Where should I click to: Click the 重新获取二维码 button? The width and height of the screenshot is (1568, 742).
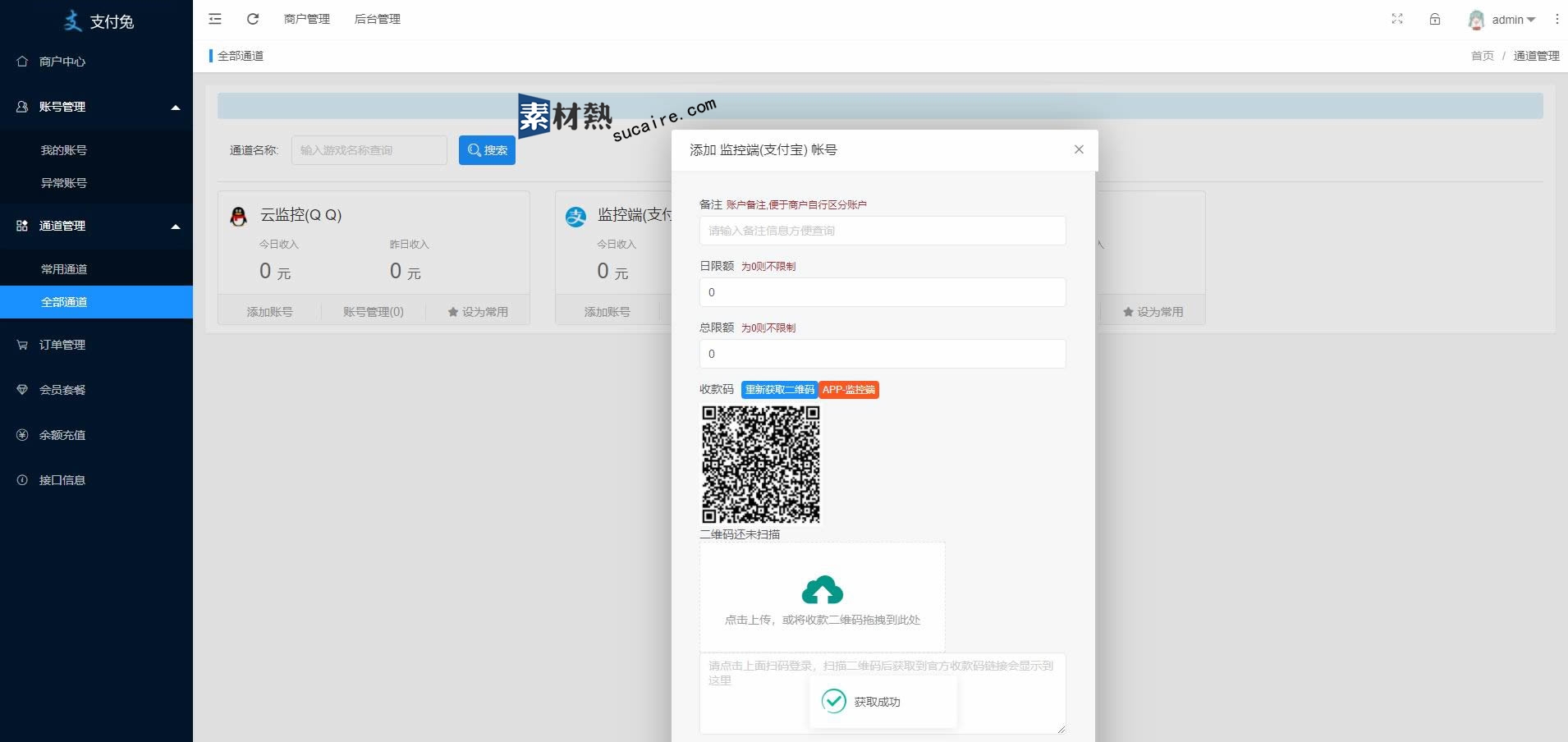[x=779, y=390]
